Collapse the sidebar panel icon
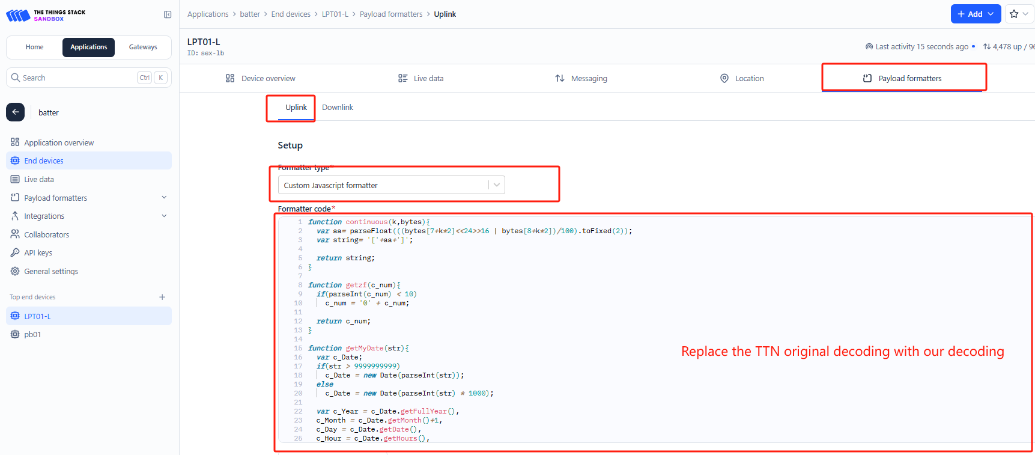Viewport: 1035px width, 455px height. (x=167, y=15)
